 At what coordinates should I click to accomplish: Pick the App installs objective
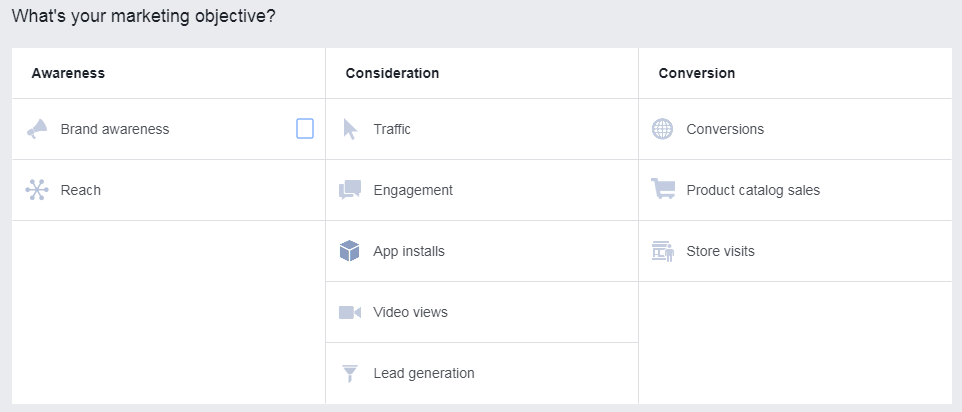[x=409, y=251]
